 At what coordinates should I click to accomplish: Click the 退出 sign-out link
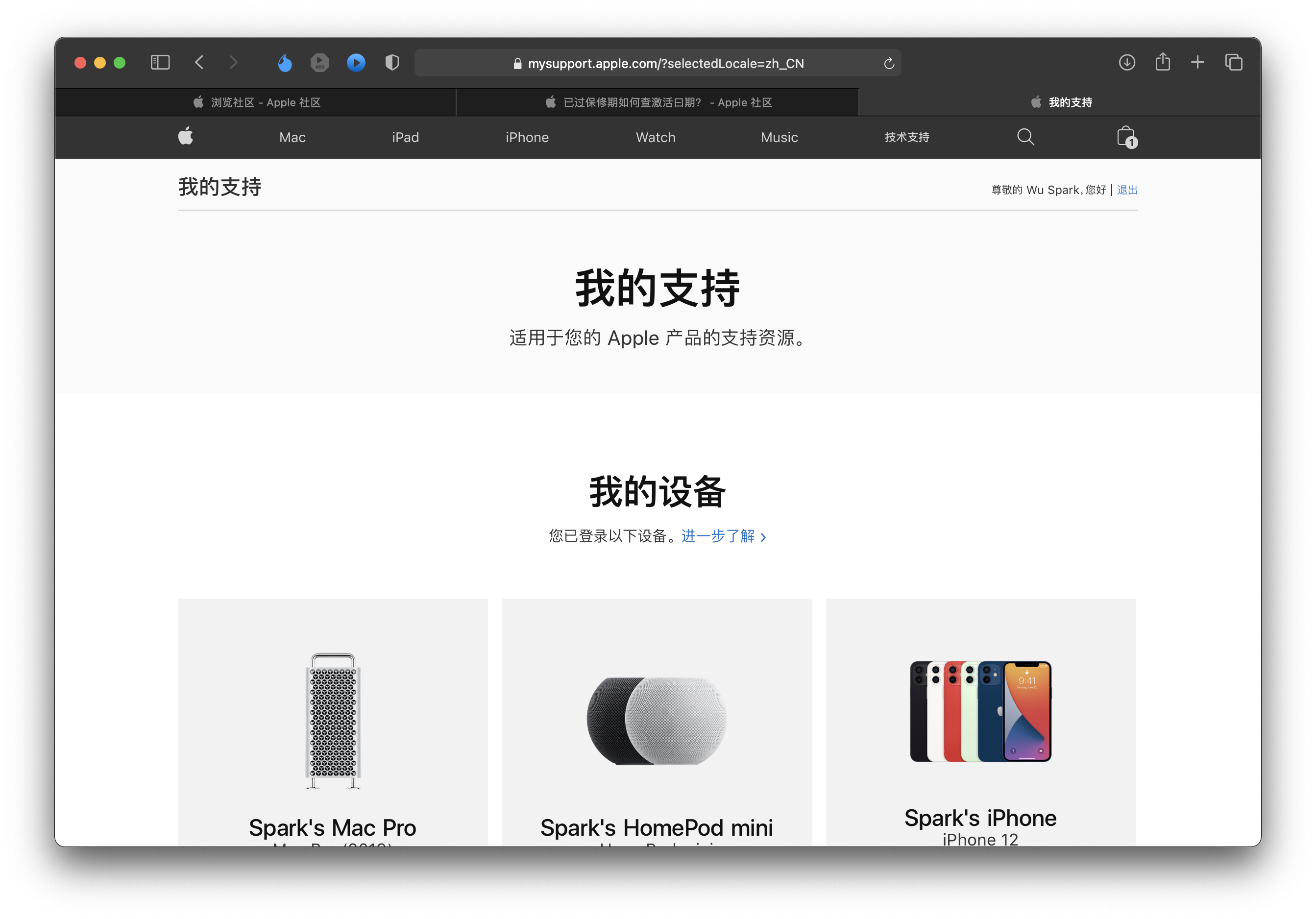tap(1127, 190)
